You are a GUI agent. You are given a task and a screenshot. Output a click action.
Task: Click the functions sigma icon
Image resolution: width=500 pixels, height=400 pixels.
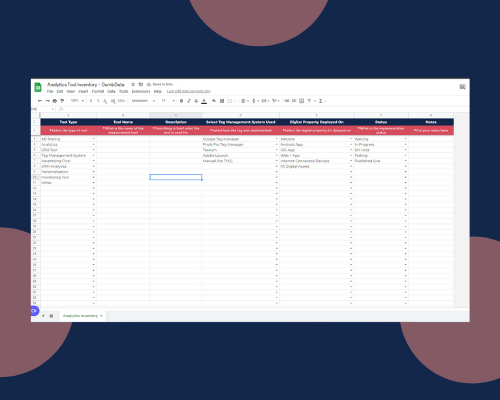(320, 101)
